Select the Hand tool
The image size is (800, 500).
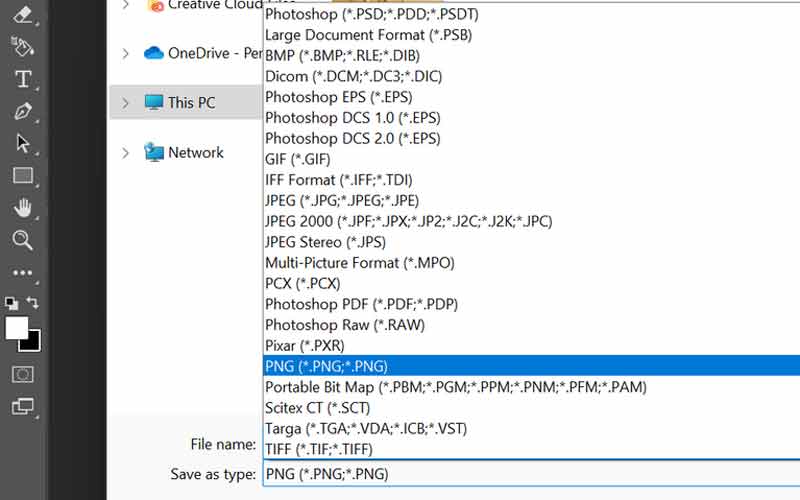coord(22,208)
